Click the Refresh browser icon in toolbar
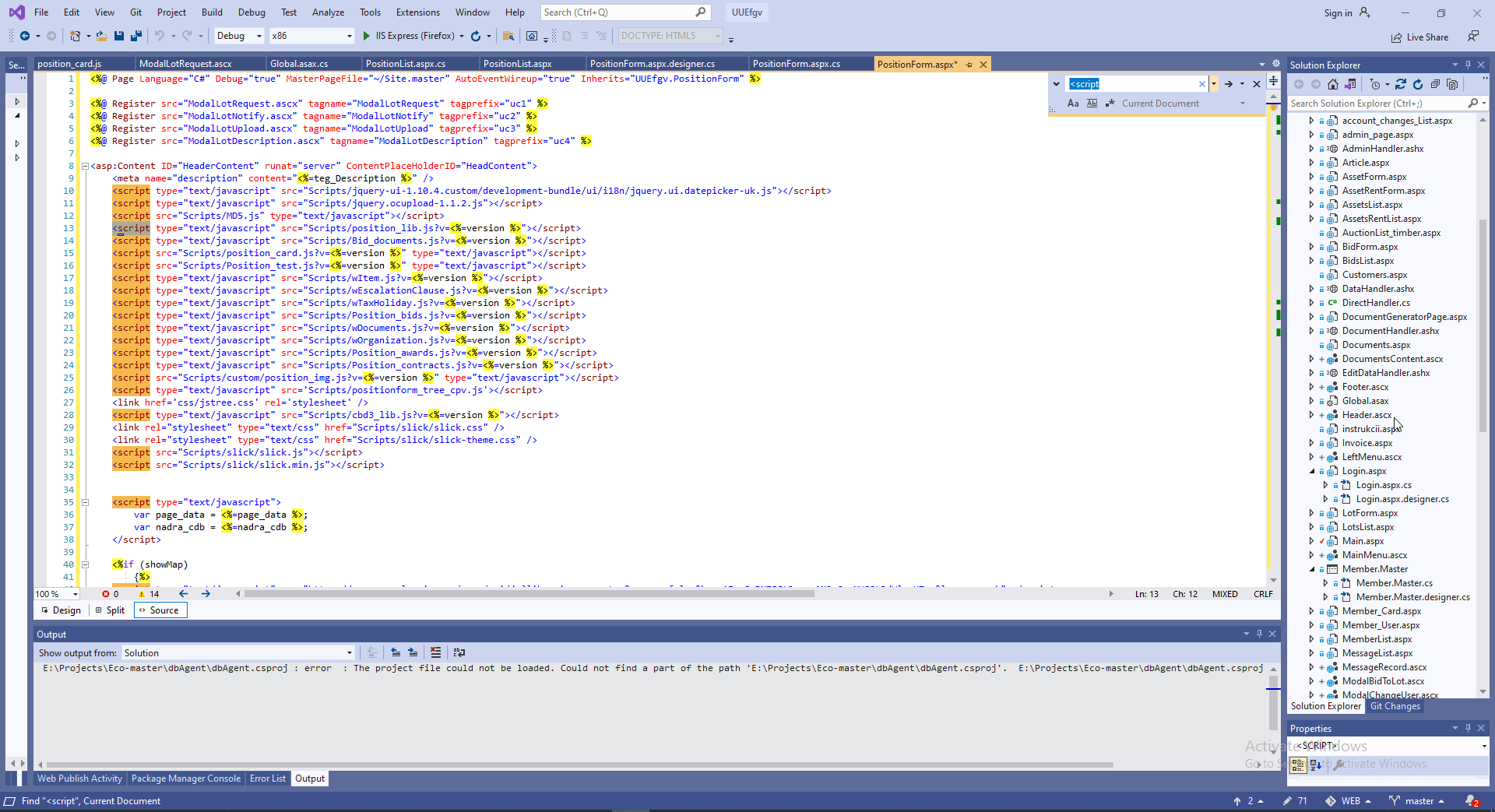Viewport: 1495px width, 812px height. click(x=476, y=36)
